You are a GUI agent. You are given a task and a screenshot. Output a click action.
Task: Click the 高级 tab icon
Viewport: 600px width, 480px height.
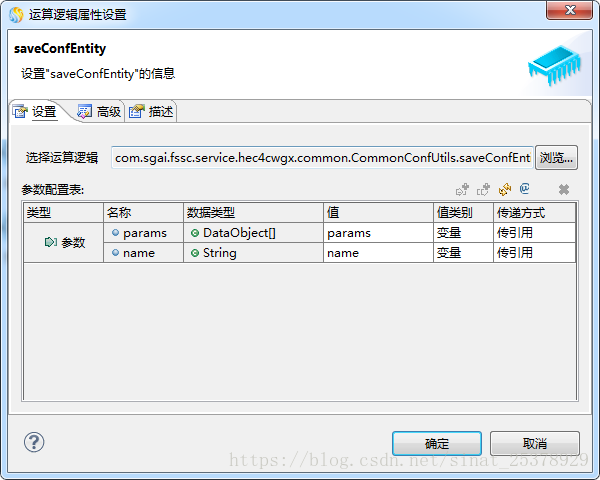click(x=85, y=111)
